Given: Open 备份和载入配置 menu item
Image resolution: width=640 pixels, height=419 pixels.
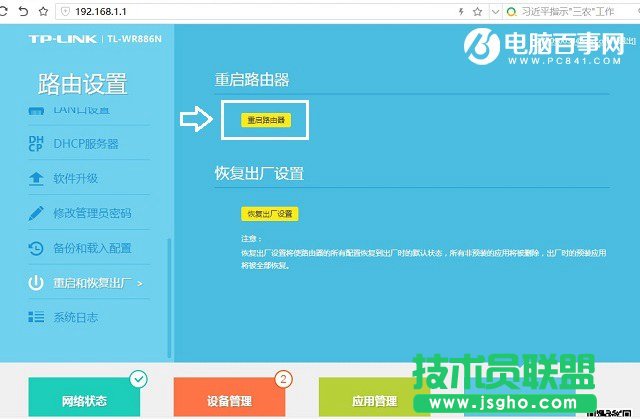Looking at the screenshot, I should pos(93,248).
